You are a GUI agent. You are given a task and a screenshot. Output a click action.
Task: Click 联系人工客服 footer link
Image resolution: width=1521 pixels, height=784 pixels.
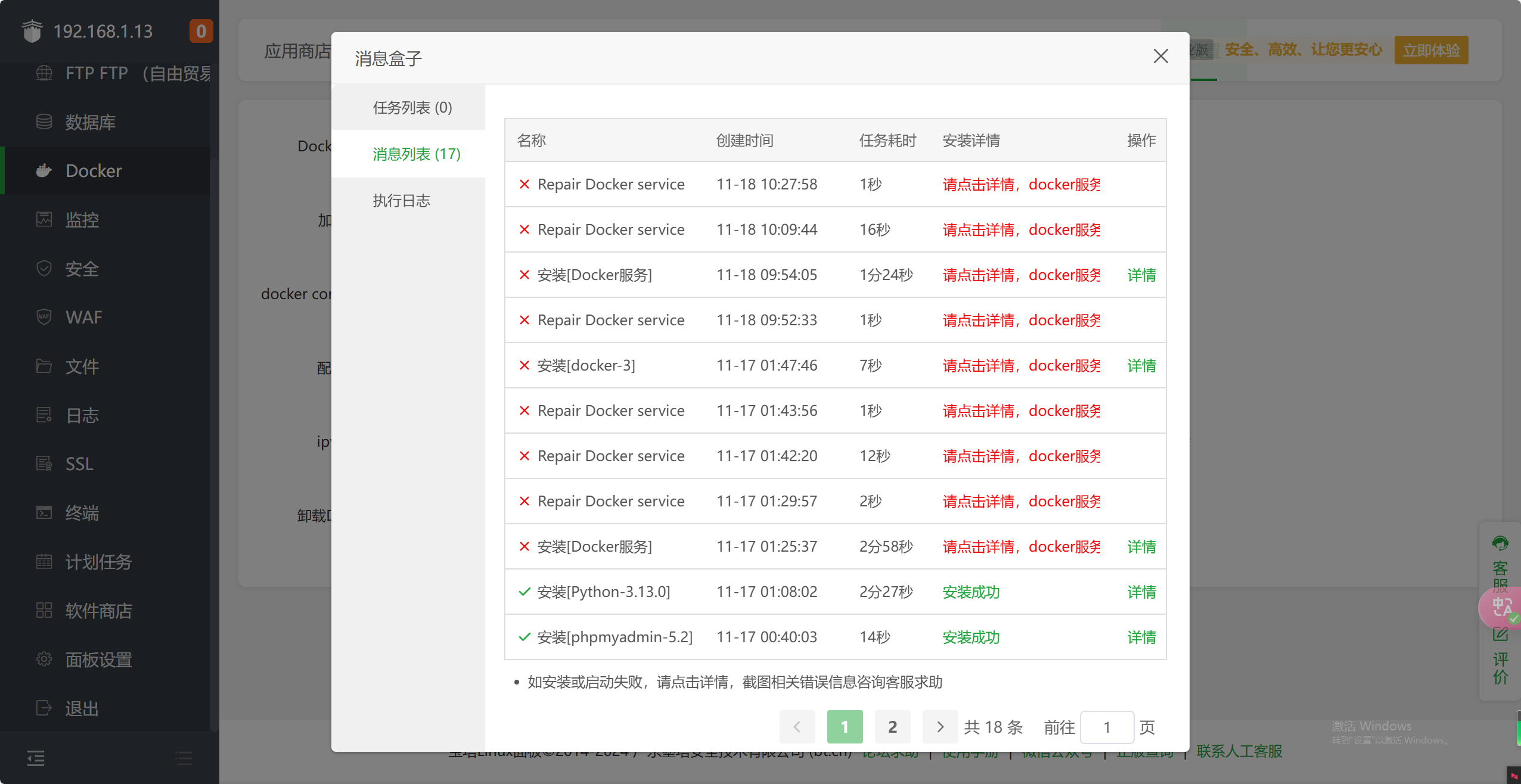pos(1239,751)
